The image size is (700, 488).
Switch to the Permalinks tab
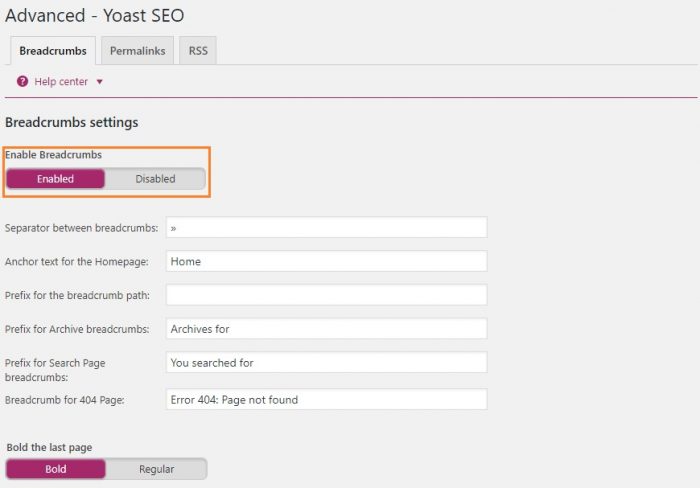coord(138,51)
